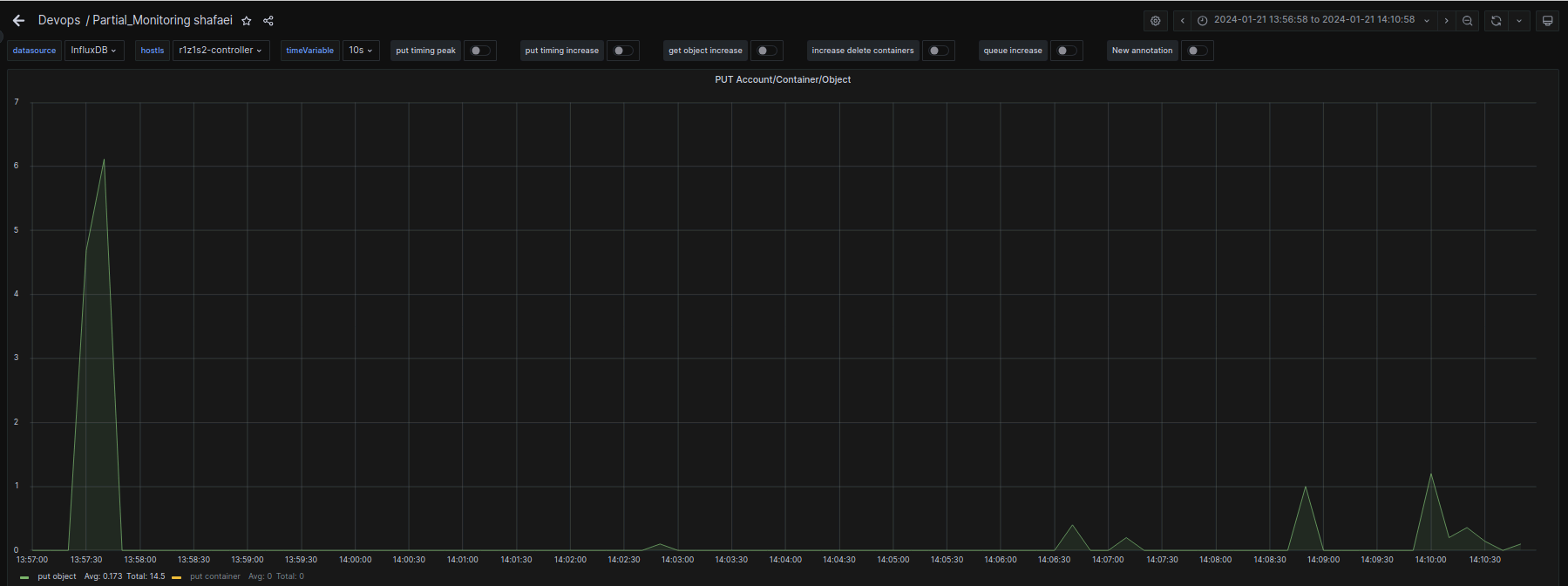Image resolution: width=1568 pixels, height=586 pixels.
Task: Turn on queue increase annotation
Action: point(1066,51)
